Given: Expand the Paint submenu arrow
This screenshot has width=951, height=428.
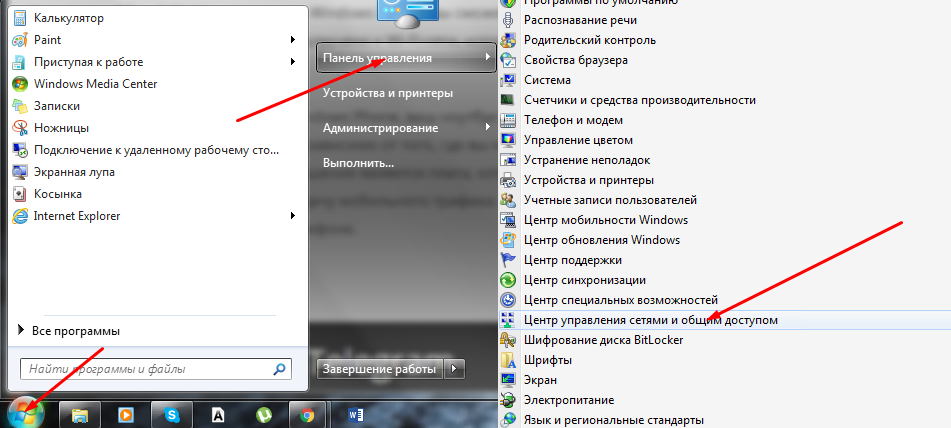Looking at the screenshot, I should coord(293,40).
